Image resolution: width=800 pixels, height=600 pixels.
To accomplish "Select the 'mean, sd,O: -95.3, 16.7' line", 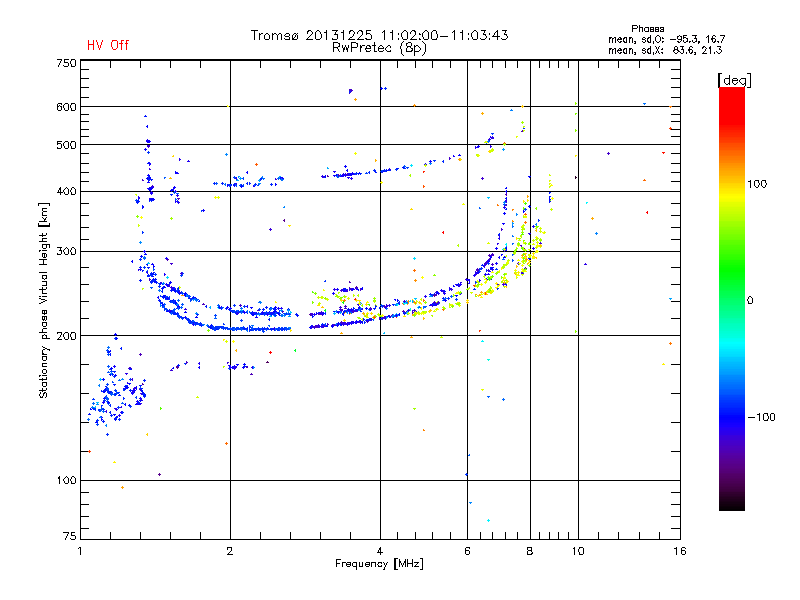I will [666, 39].
